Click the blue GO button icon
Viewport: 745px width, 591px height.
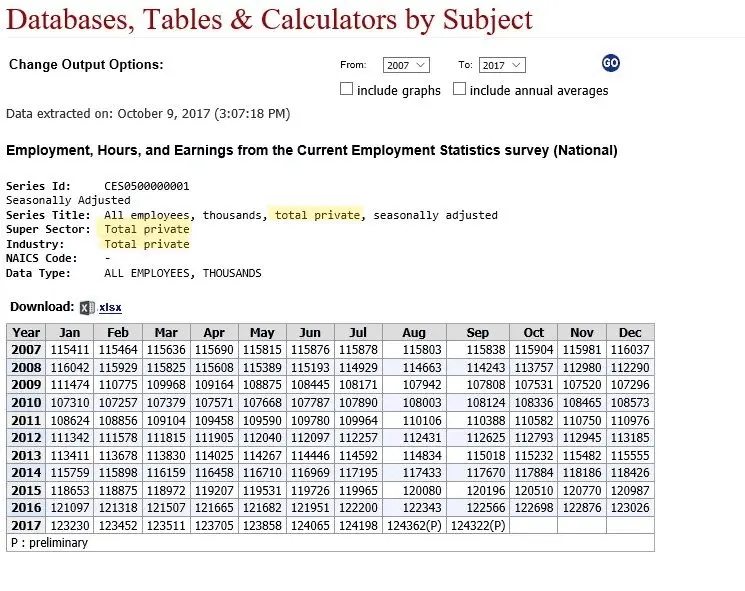tap(611, 63)
